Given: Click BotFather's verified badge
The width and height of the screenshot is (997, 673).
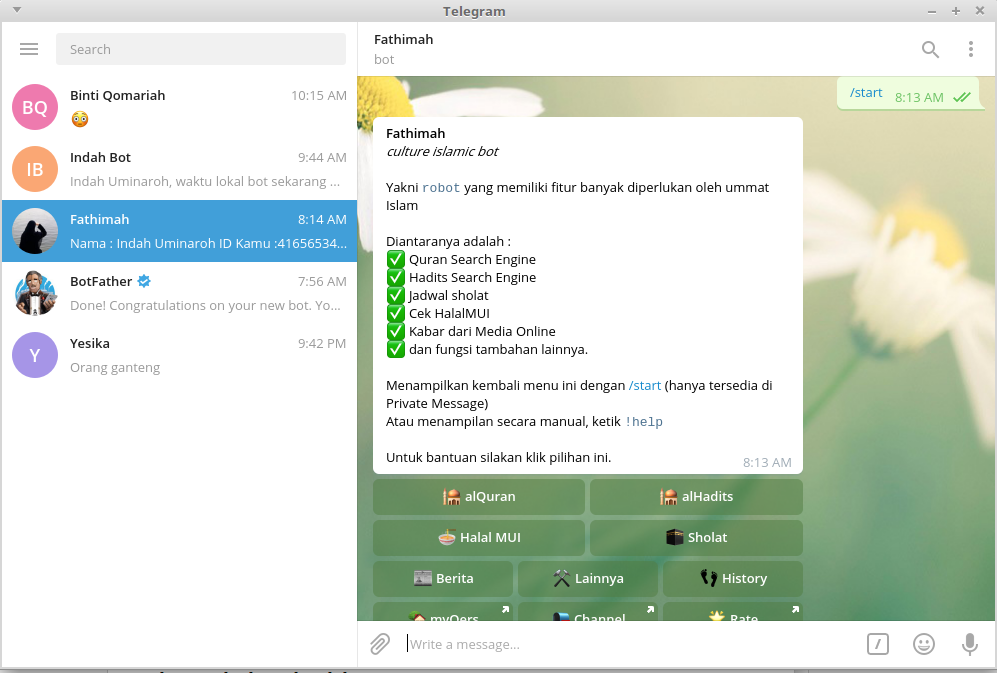Looking at the screenshot, I should point(144,281).
